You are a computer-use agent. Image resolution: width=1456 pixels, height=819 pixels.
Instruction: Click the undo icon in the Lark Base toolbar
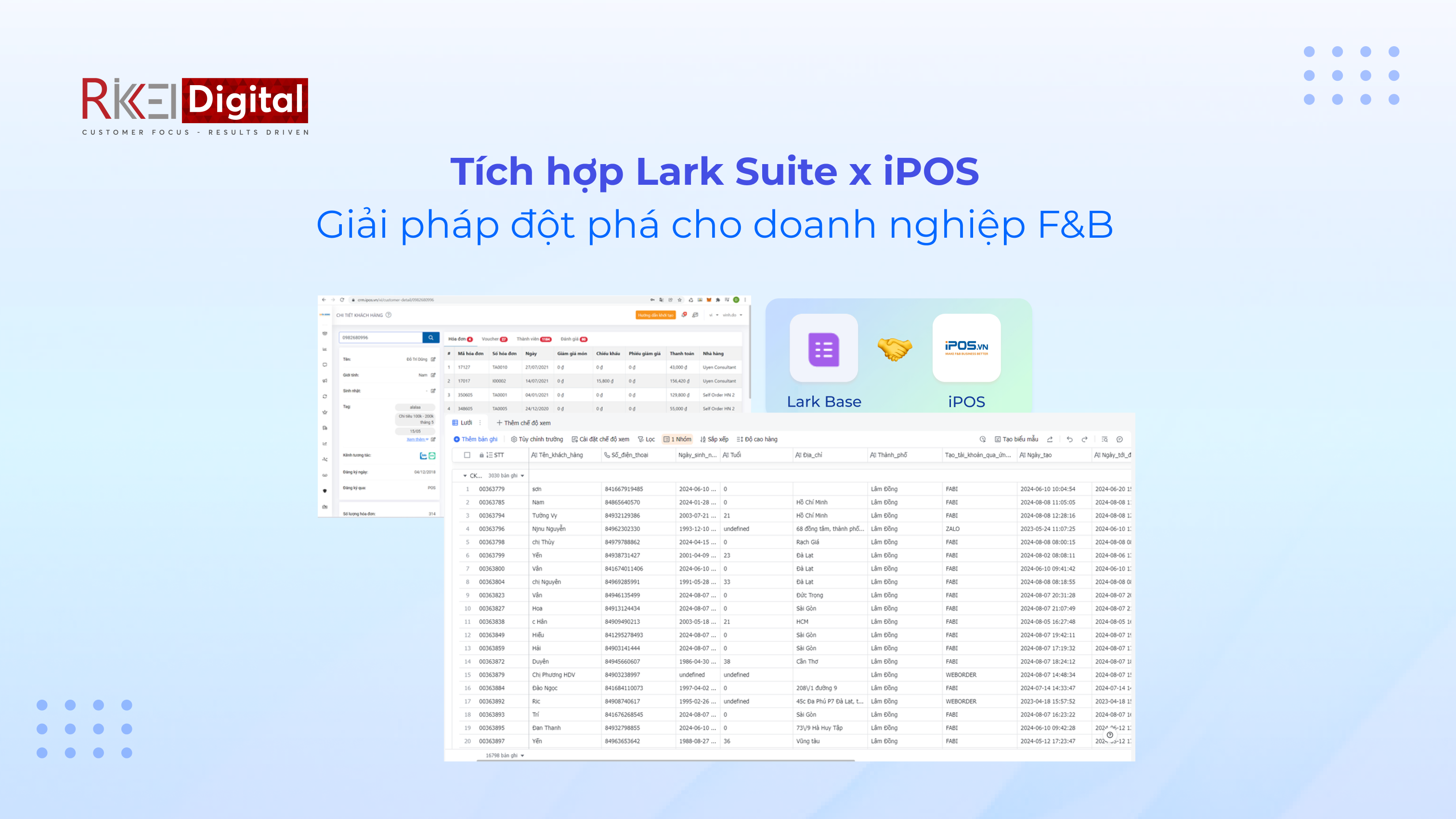[x=1070, y=439]
